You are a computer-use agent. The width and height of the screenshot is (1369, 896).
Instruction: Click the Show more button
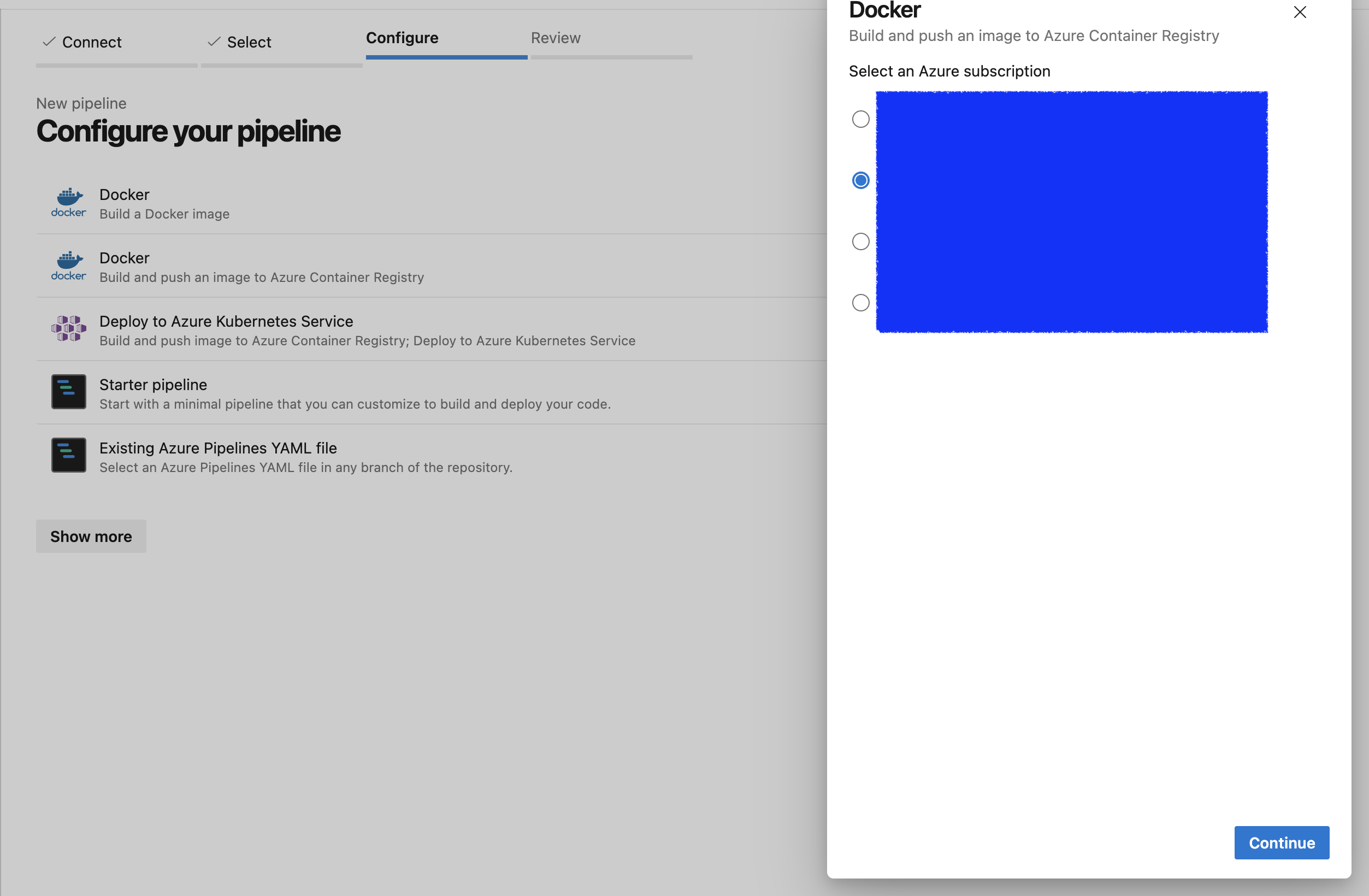pyautogui.click(x=91, y=536)
